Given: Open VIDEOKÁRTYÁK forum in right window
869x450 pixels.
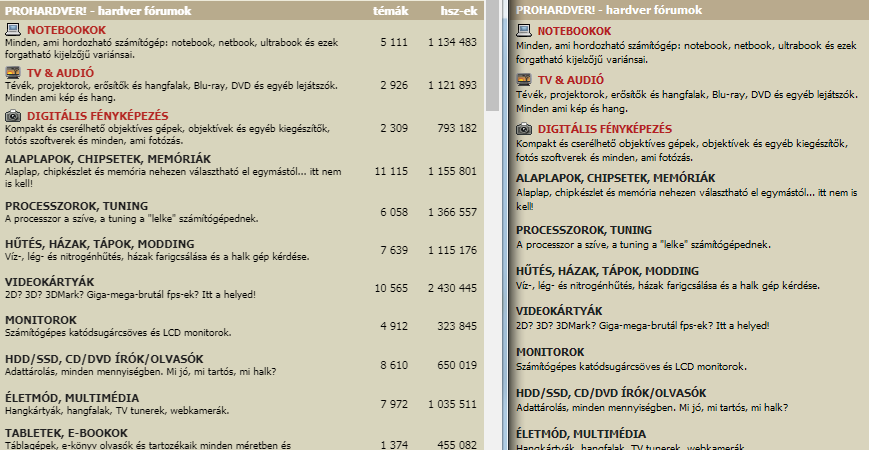Looking at the screenshot, I should click(559, 311).
